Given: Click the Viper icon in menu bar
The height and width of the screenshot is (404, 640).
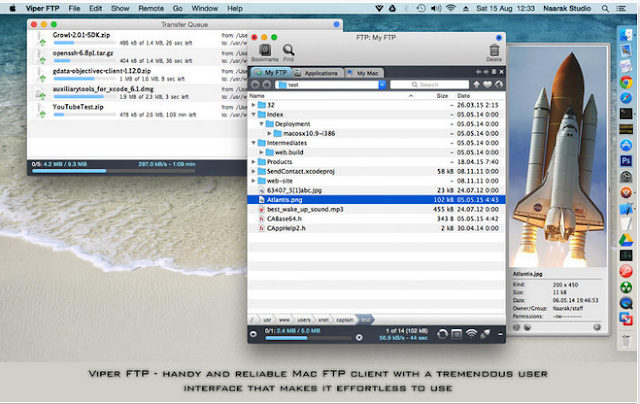Looking at the screenshot, I should pos(379,8).
